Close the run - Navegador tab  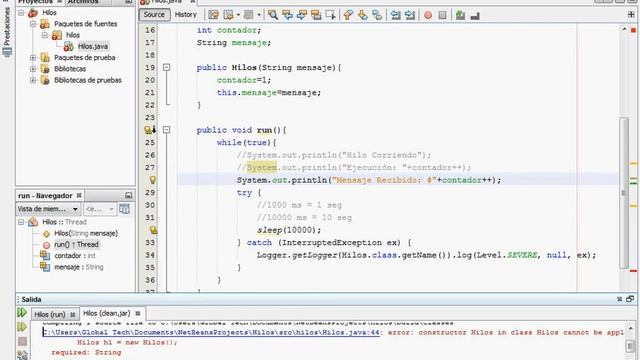tap(79, 196)
